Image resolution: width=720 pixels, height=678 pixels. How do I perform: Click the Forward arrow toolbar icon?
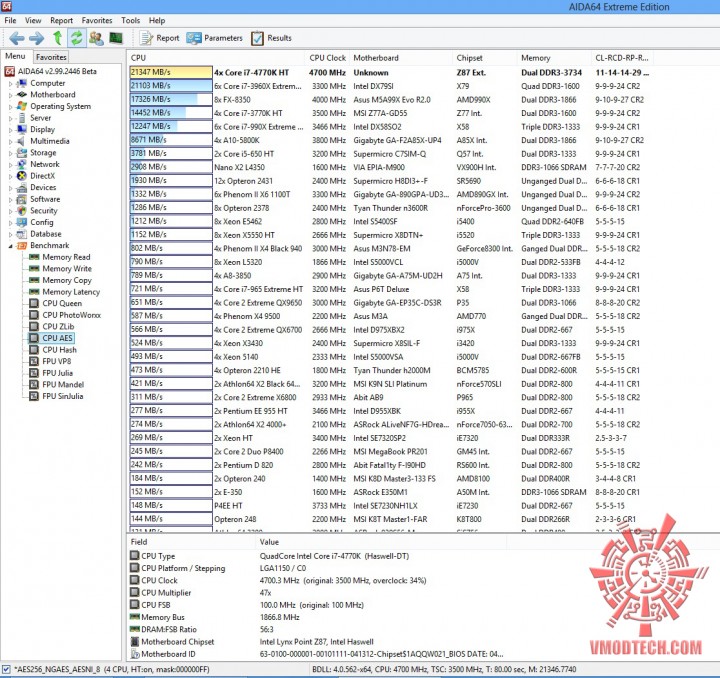tap(37, 38)
